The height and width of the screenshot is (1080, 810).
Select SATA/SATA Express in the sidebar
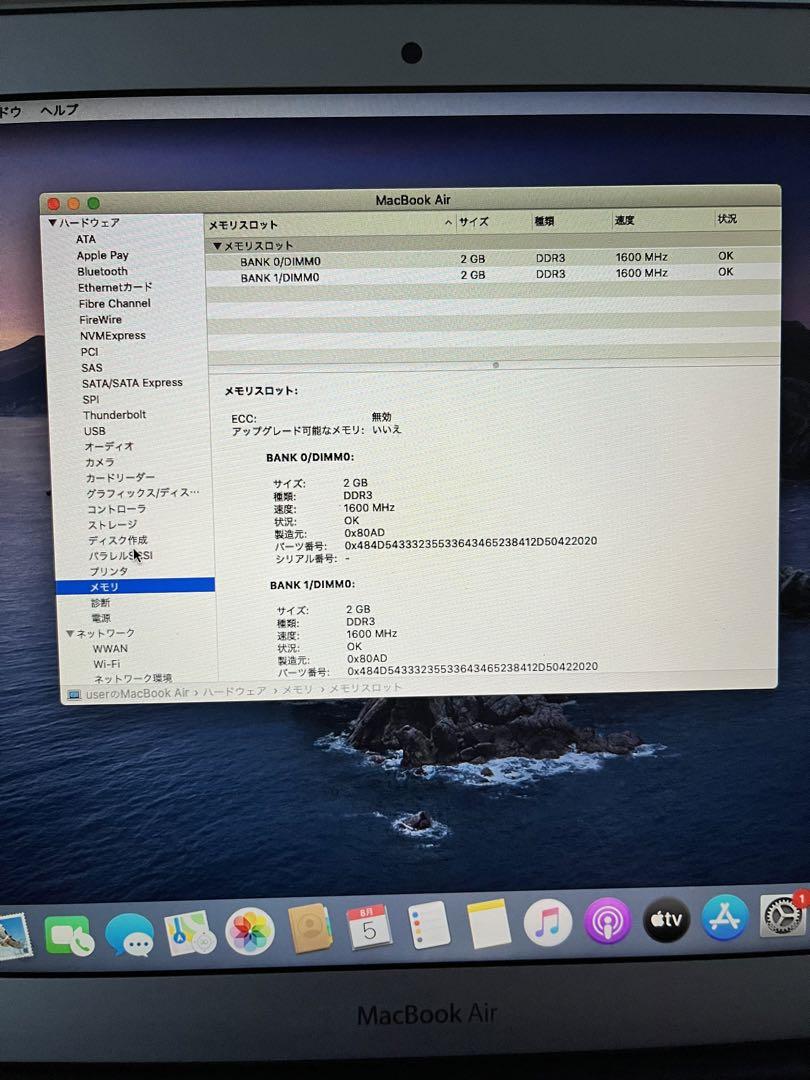coord(132,383)
